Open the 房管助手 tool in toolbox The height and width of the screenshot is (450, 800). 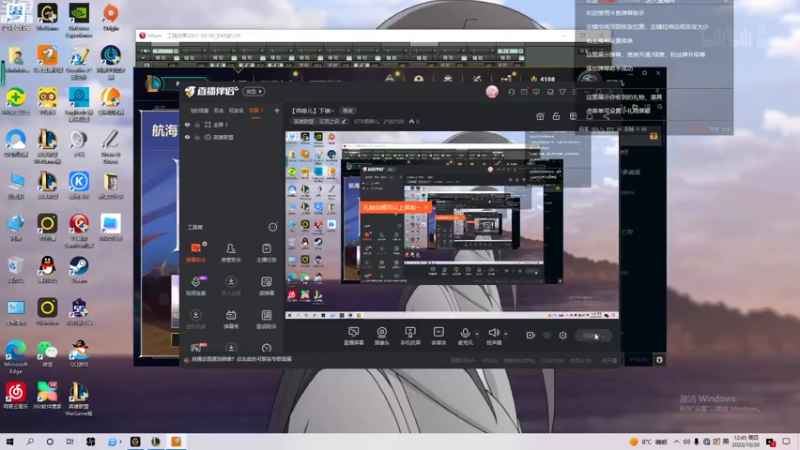click(231, 253)
